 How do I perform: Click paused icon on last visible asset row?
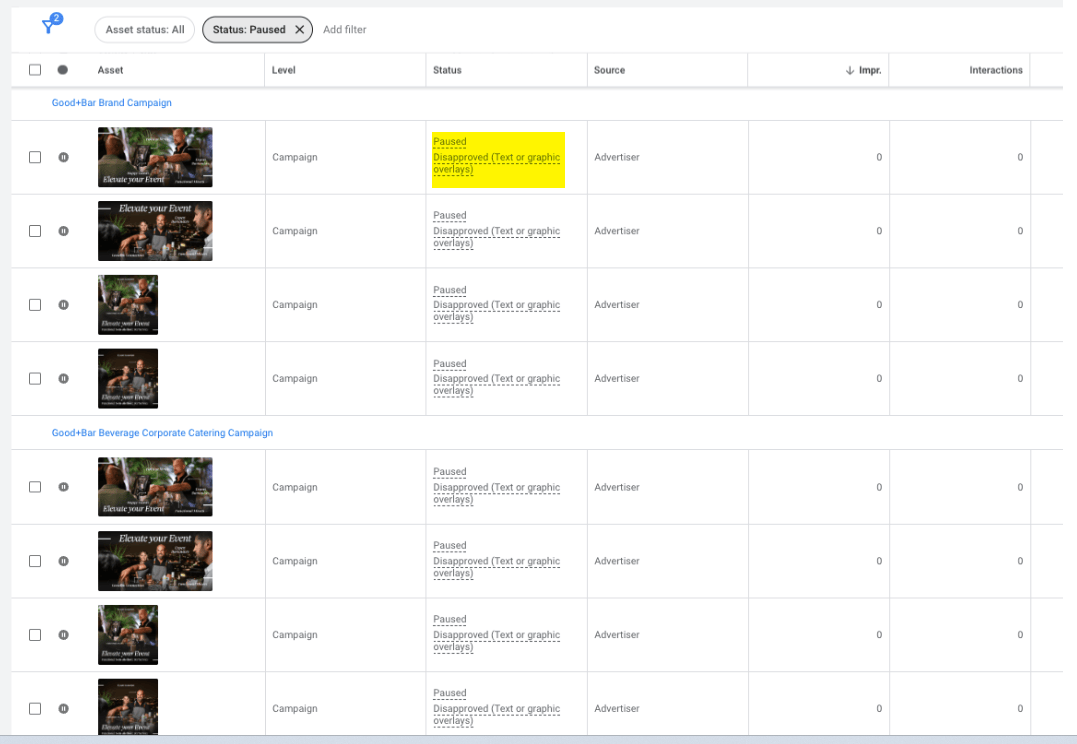tap(63, 709)
